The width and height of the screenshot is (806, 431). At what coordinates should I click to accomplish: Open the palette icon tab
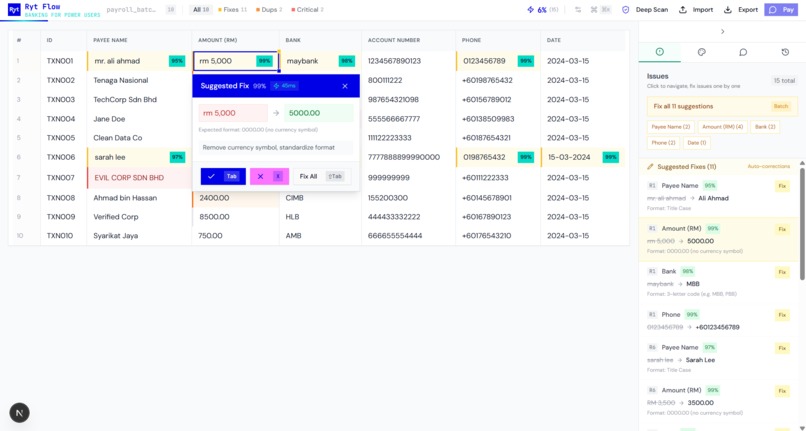pyautogui.click(x=701, y=52)
